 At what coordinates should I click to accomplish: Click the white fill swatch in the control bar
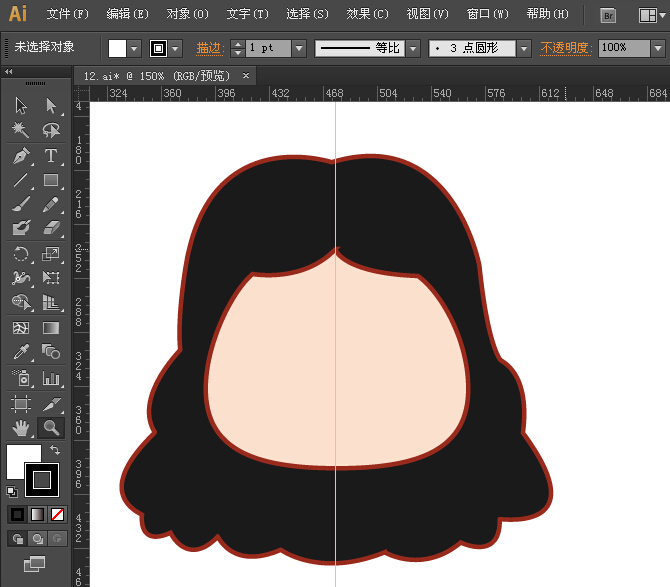[118, 48]
